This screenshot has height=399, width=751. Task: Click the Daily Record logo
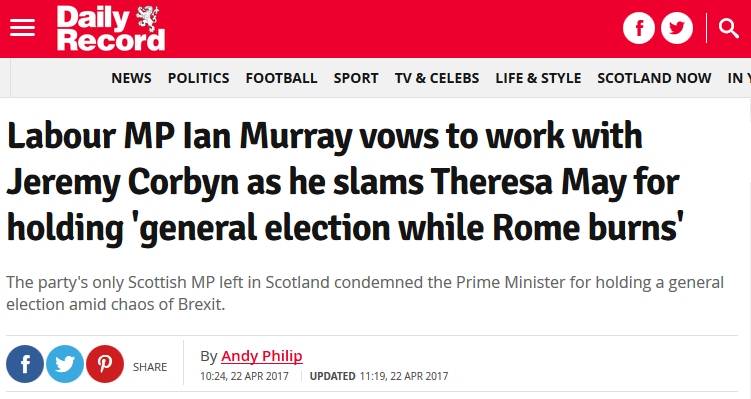coord(111,28)
